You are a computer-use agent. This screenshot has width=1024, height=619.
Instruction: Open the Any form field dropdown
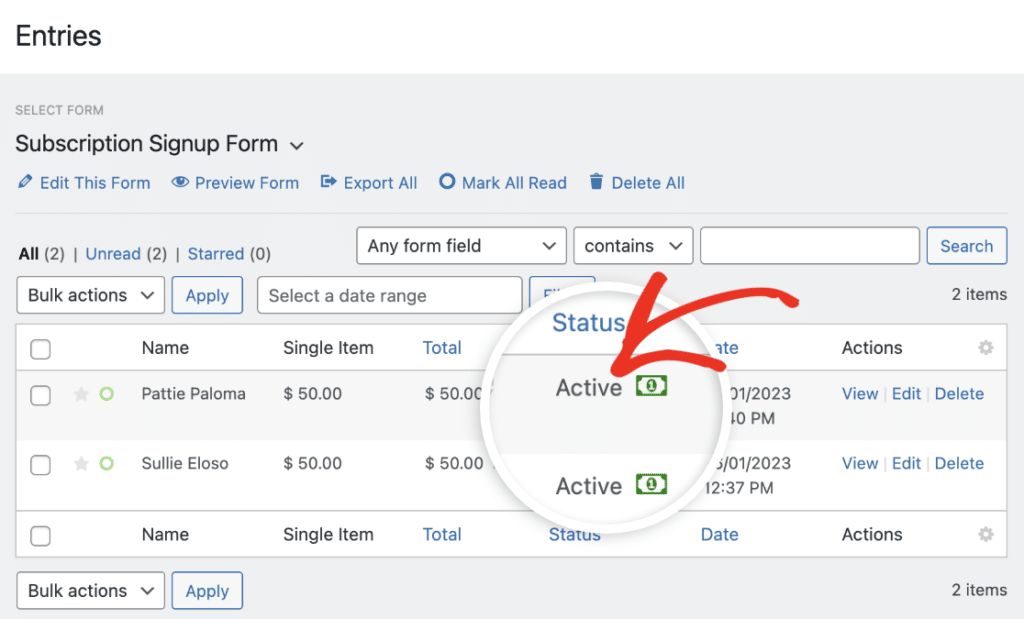[460, 245]
